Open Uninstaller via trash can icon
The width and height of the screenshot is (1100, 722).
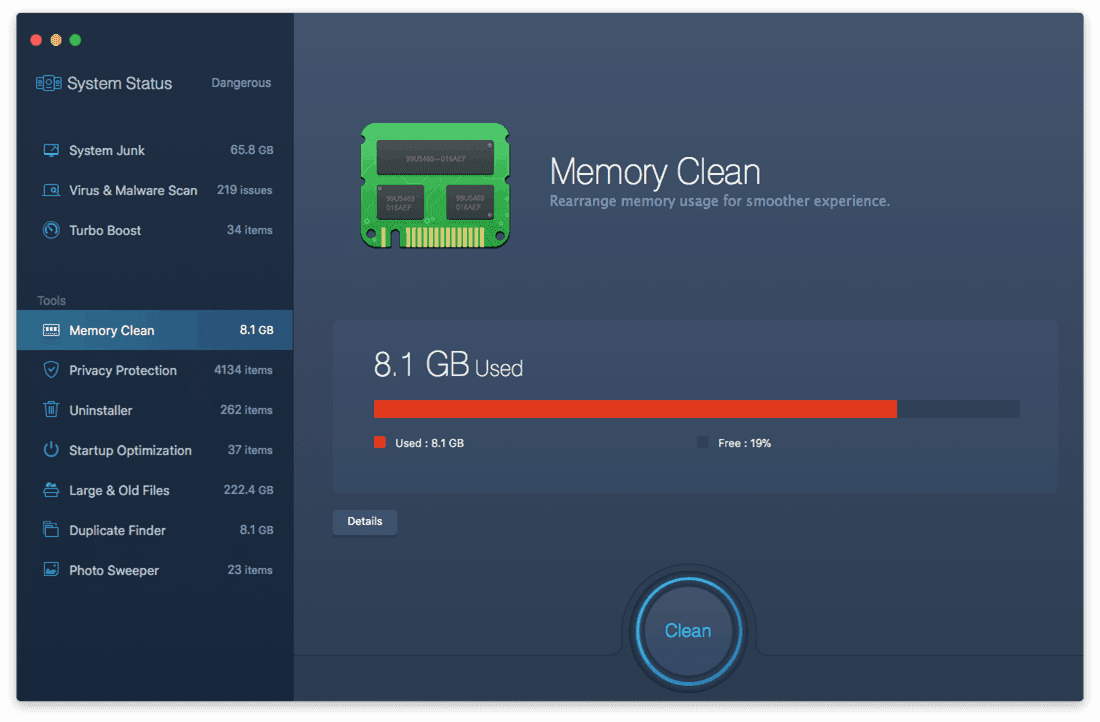51,410
